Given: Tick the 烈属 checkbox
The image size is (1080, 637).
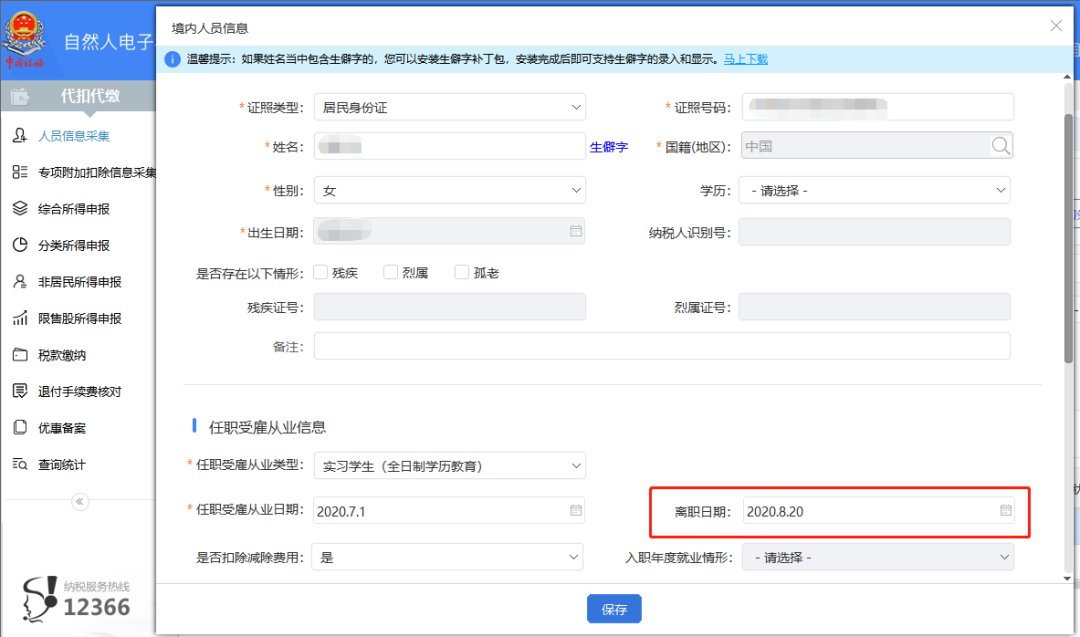Looking at the screenshot, I should tap(391, 272).
